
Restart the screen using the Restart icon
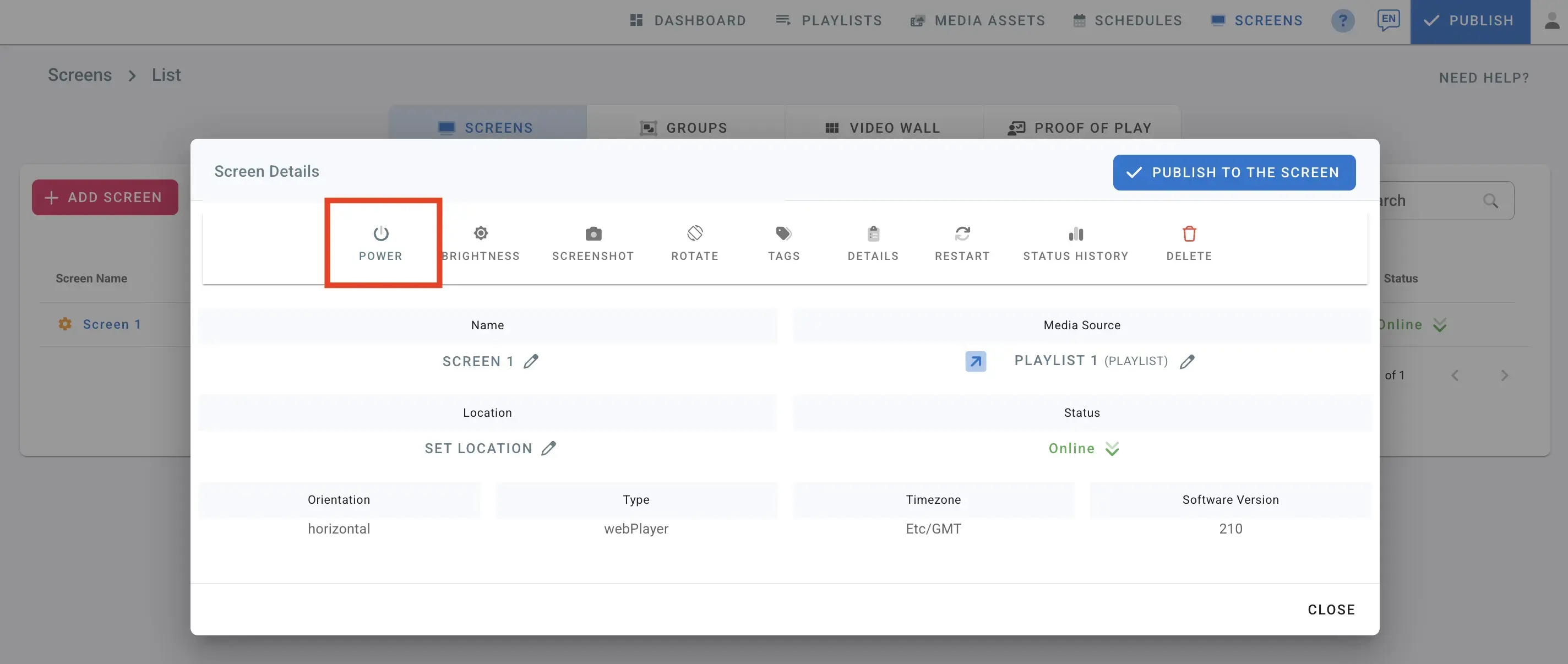[962, 233]
